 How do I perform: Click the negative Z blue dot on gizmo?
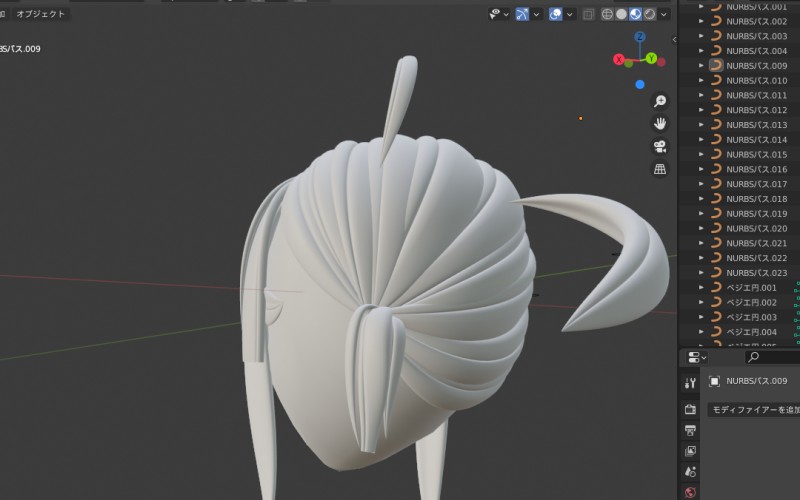point(640,85)
